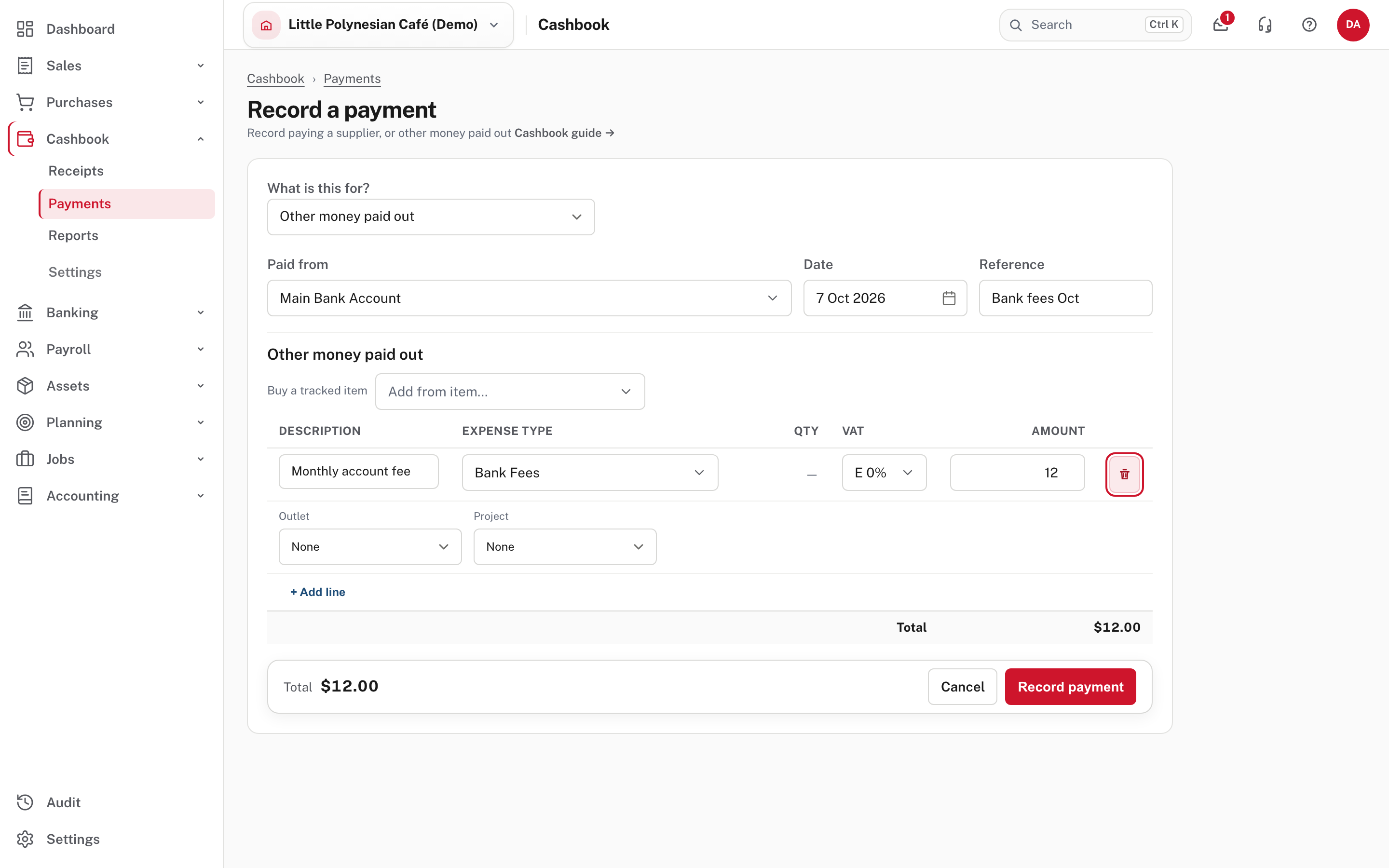Collapse the Cashbook menu chevron
The height and width of the screenshot is (868, 1389).
pyautogui.click(x=200, y=139)
